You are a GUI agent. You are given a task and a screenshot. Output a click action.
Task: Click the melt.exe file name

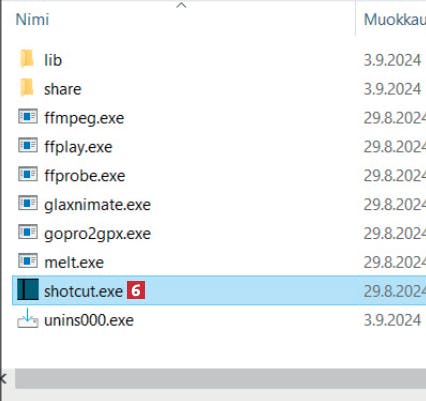[x=74, y=263]
